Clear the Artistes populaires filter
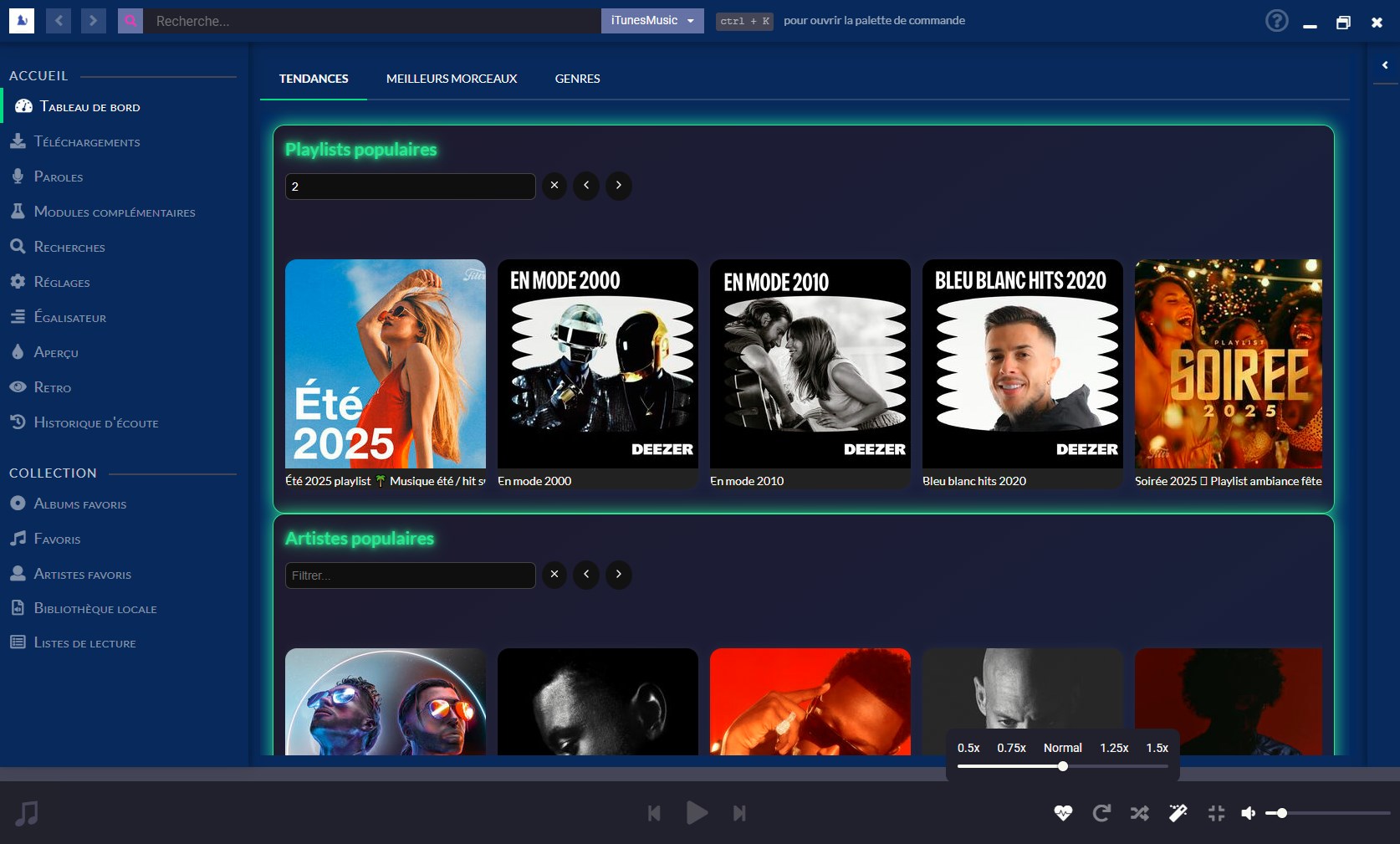1400x844 pixels. click(554, 575)
